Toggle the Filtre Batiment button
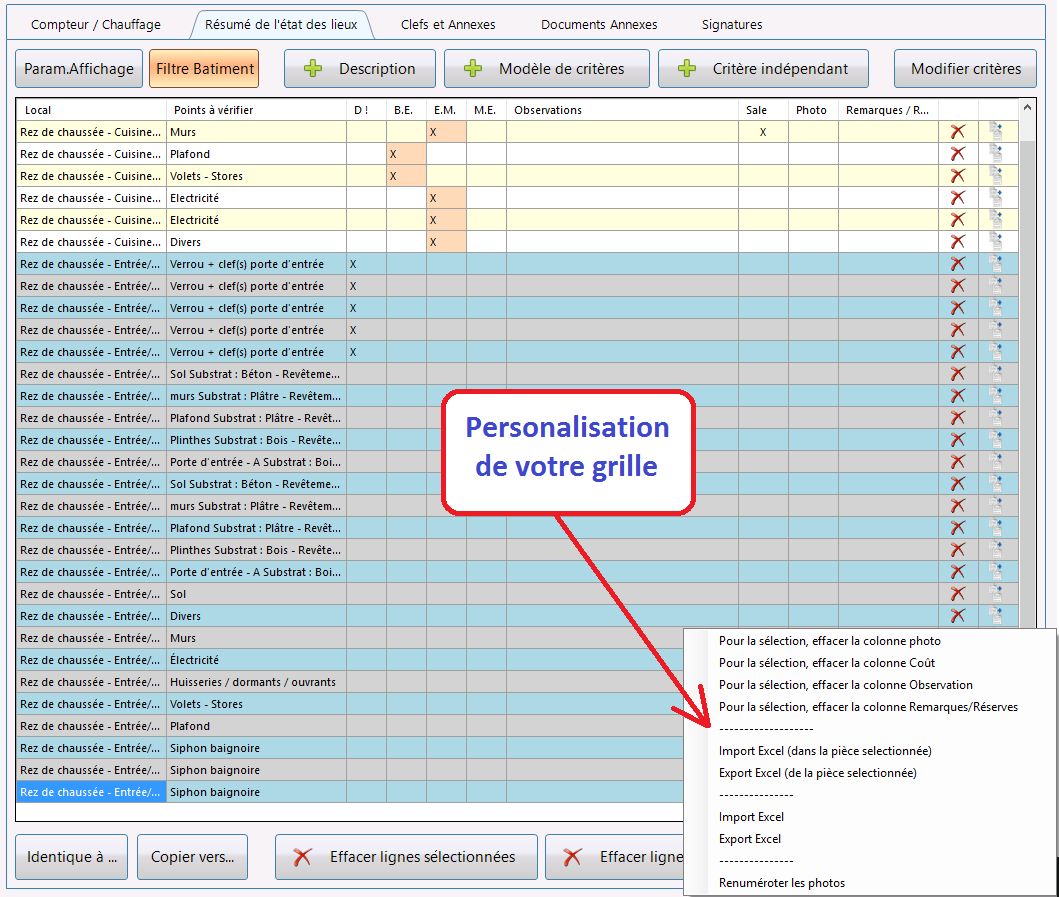Viewport: 1059px width, 897px height. tap(205, 68)
